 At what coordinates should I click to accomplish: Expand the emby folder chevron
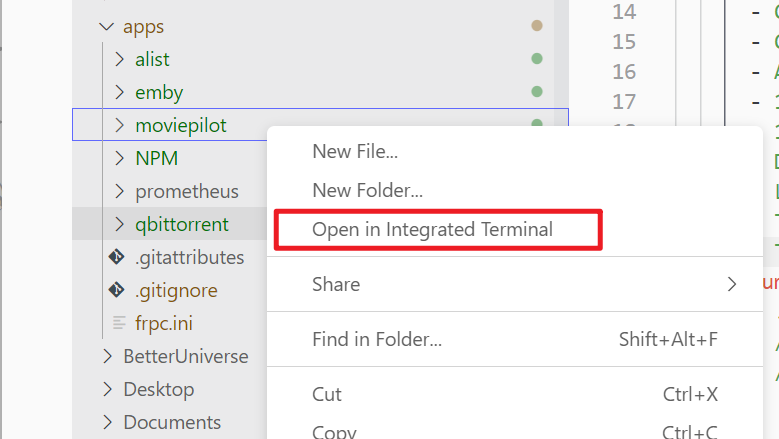[120, 93]
